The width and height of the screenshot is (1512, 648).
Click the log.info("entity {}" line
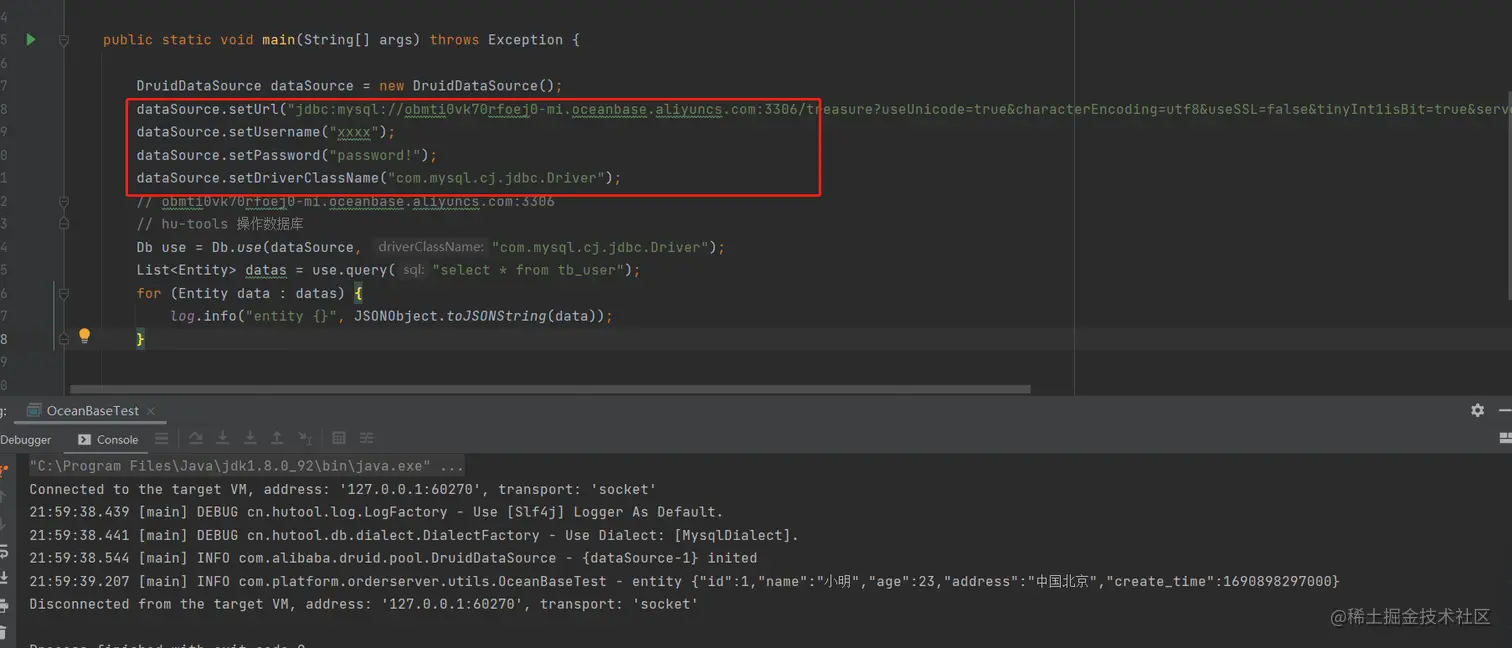(x=391, y=316)
